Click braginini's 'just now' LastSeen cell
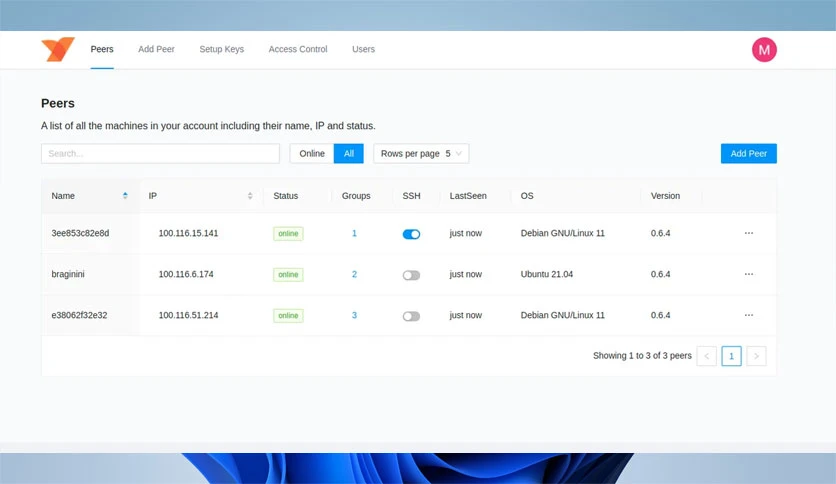The image size is (836, 484). 465,274
